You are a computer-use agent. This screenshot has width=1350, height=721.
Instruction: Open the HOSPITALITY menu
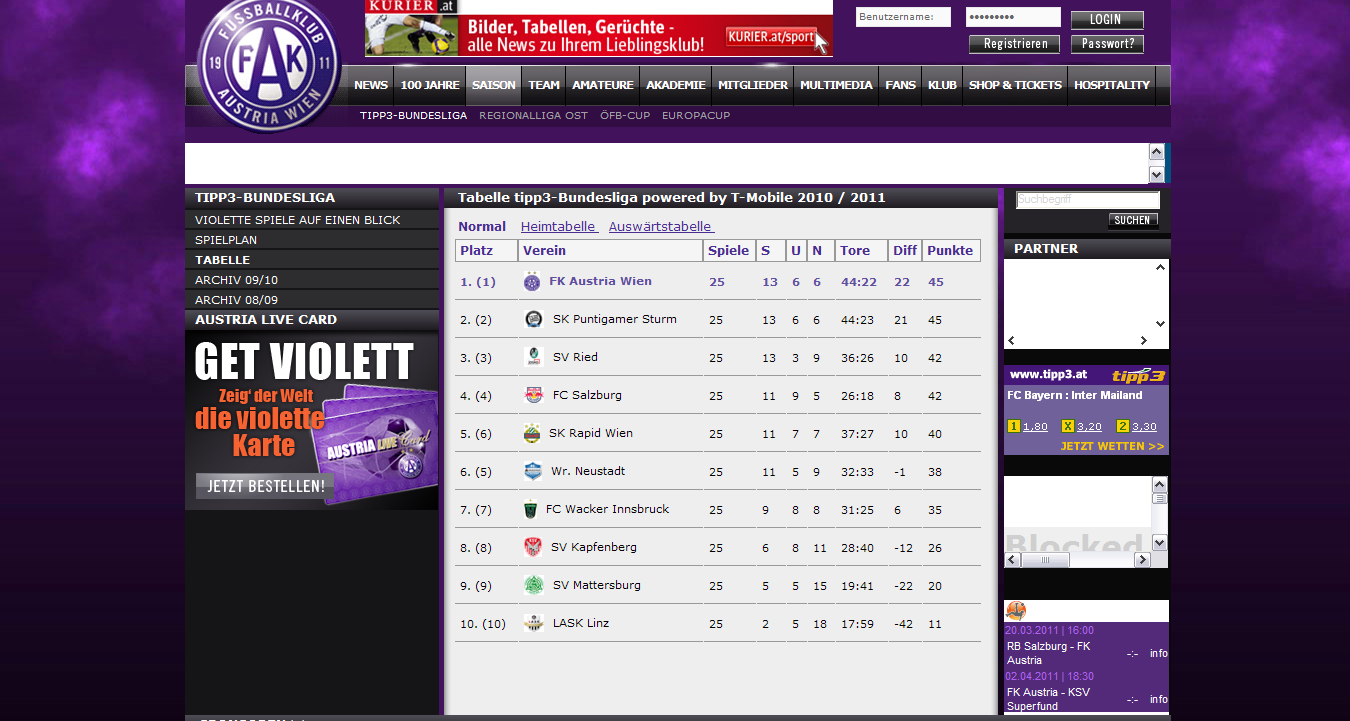pyautogui.click(x=1112, y=85)
